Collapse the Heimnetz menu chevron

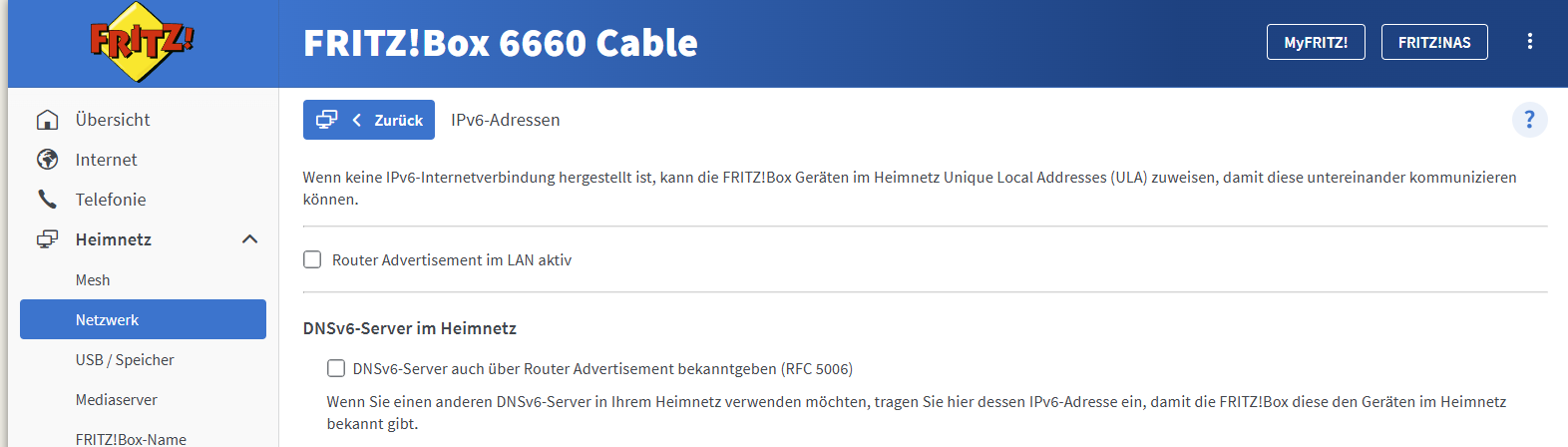pos(249,239)
